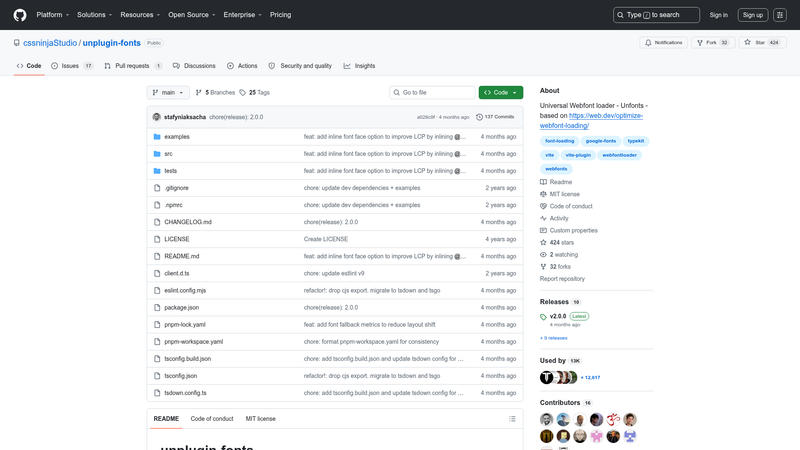
Task: Click the Notifications button
Action: (663, 42)
